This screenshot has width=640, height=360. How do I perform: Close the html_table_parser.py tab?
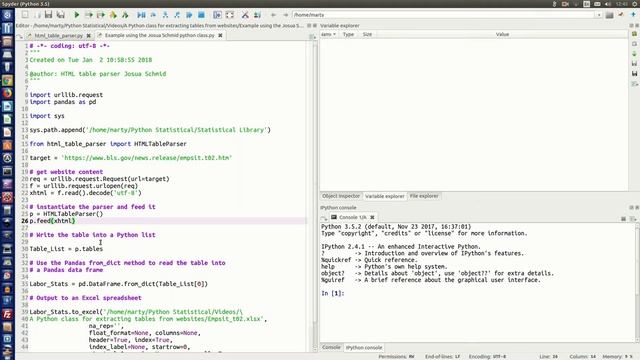point(89,36)
